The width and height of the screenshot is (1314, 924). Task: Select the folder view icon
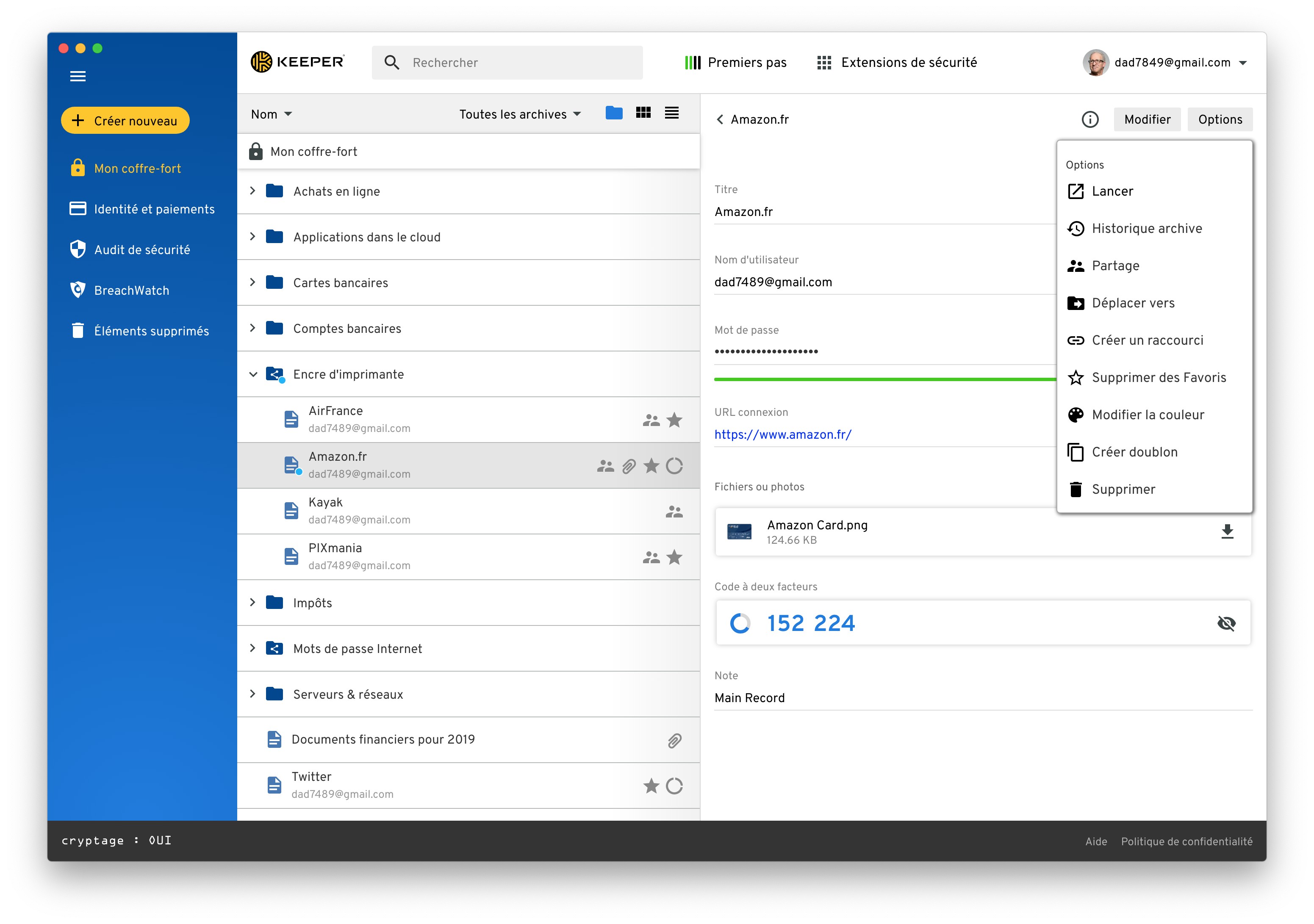point(613,113)
